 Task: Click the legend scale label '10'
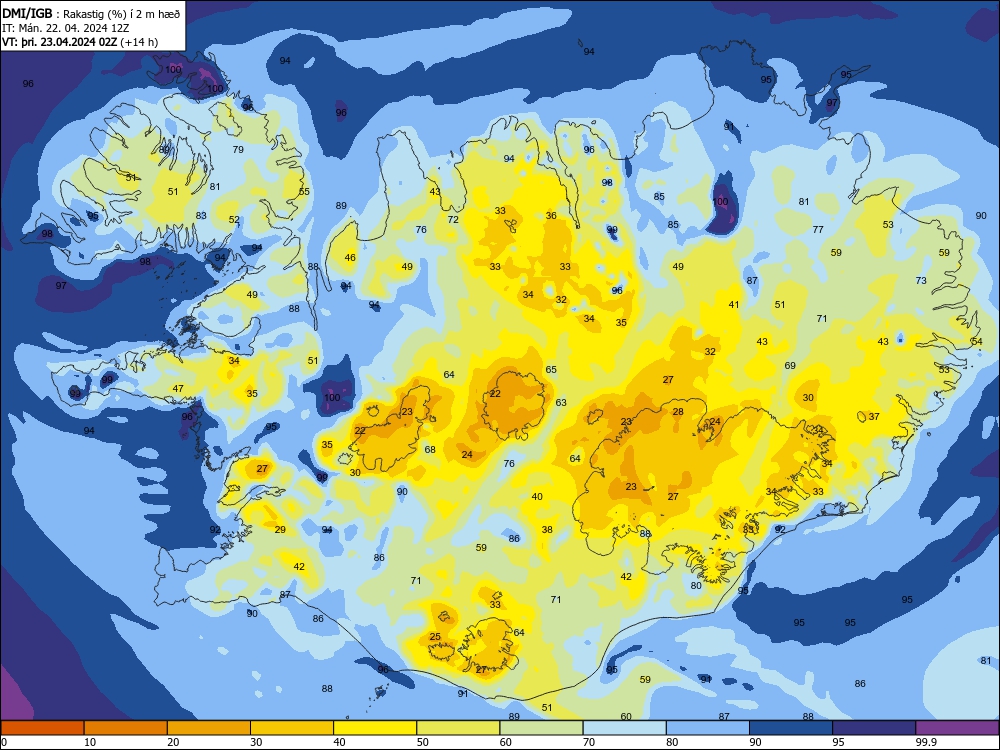[x=90, y=742]
